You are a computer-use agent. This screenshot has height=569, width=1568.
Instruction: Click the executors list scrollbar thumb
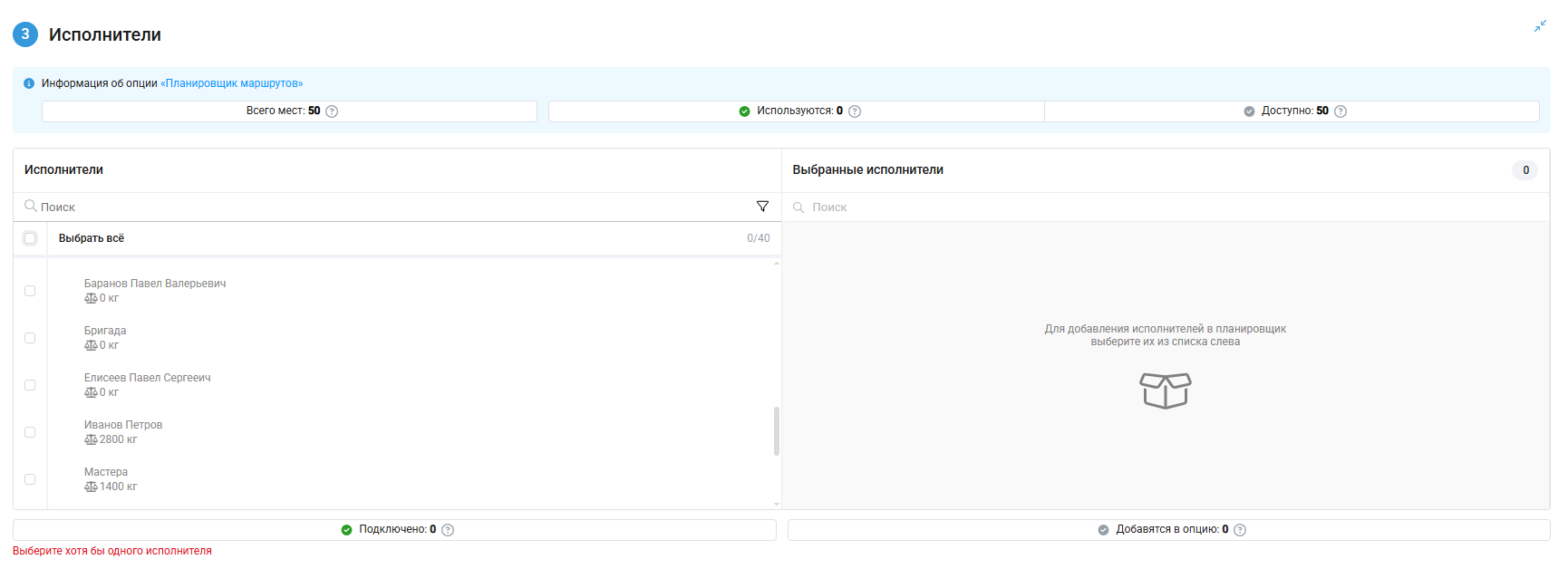click(x=777, y=431)
